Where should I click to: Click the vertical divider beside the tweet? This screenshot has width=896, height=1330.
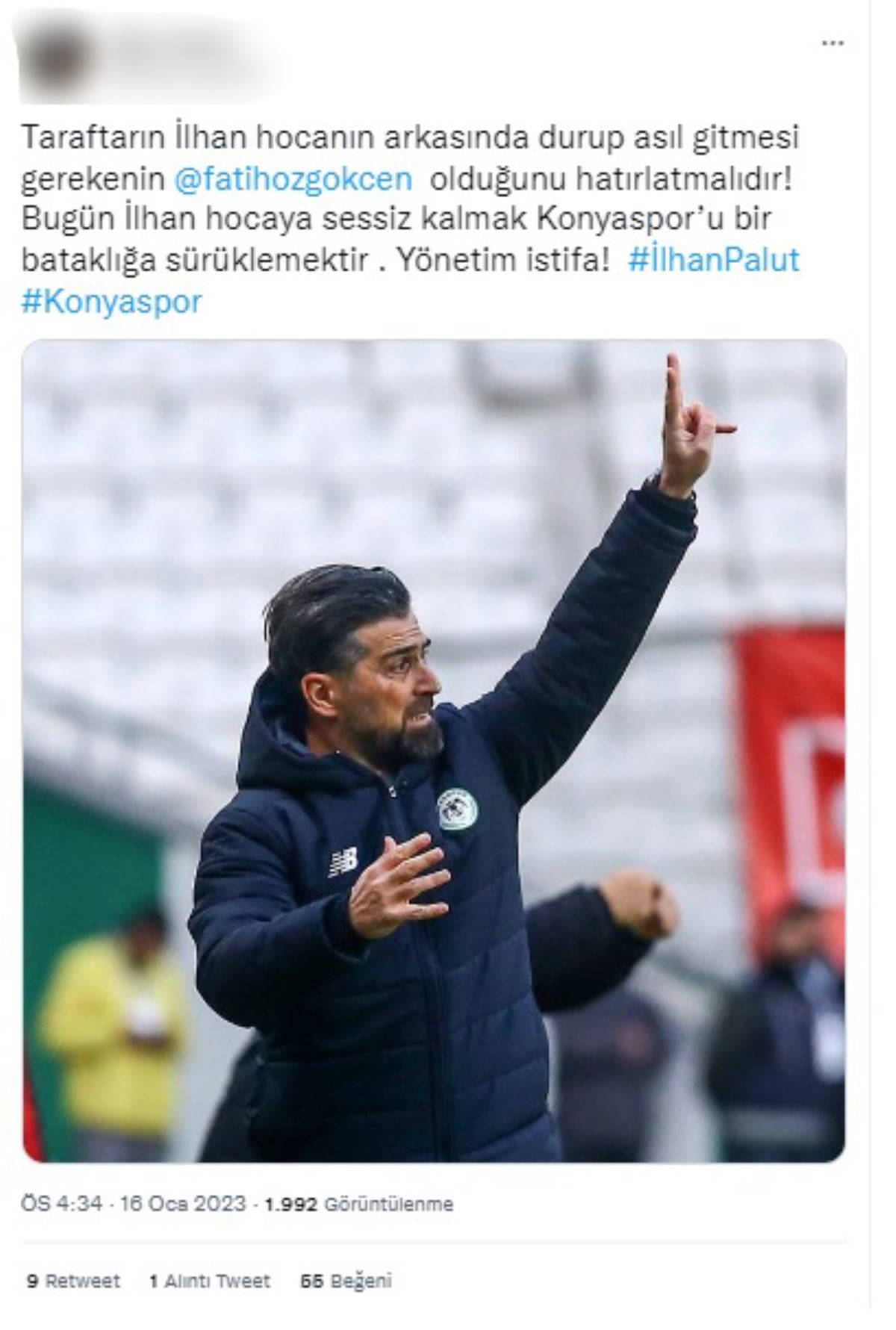click(871, 665)
